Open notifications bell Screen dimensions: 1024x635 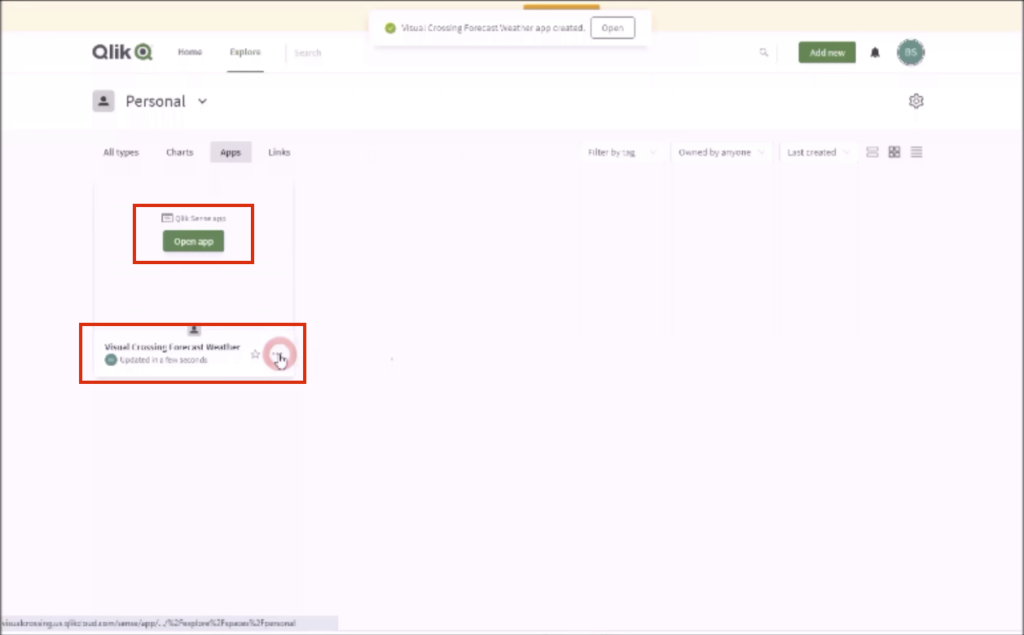pos(875,52)
